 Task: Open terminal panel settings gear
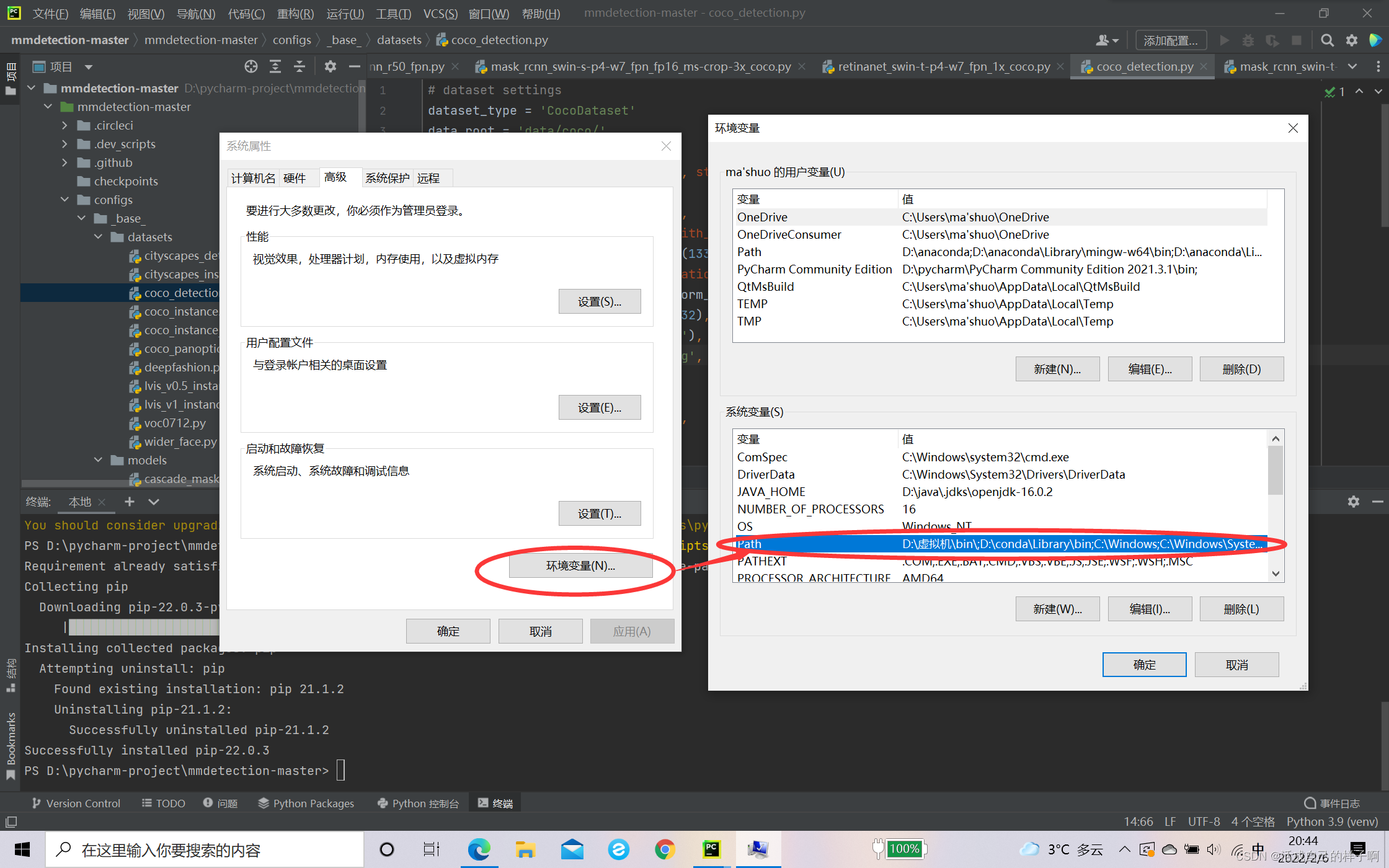tap(1353, 502)
